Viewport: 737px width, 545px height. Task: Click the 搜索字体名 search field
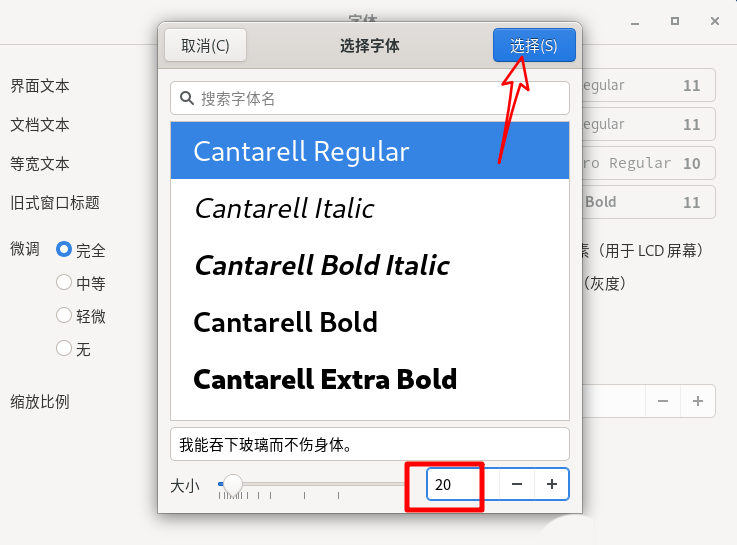[x=380, y=99]
